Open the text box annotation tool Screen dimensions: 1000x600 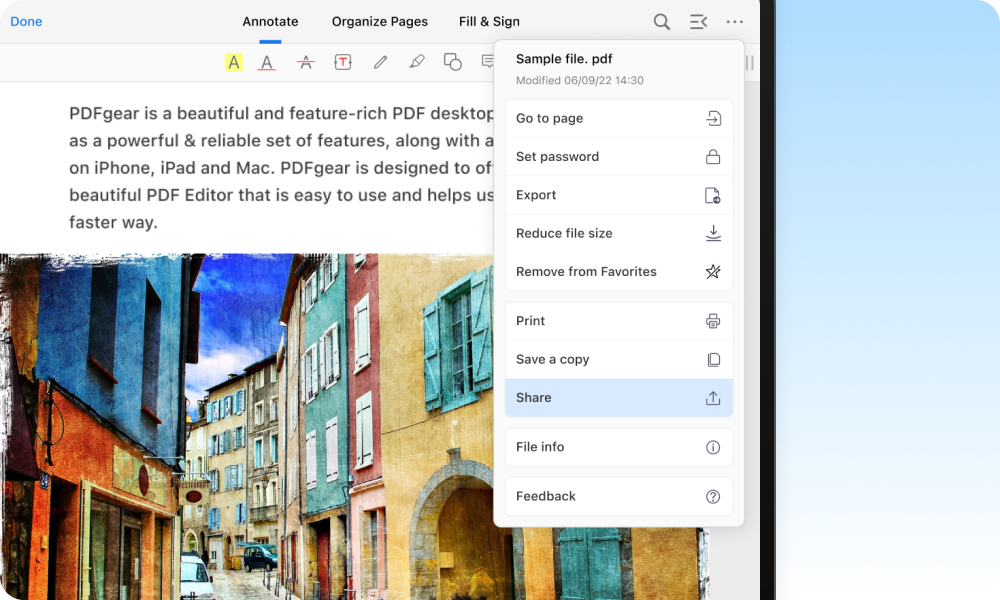[x=343, y=62]
